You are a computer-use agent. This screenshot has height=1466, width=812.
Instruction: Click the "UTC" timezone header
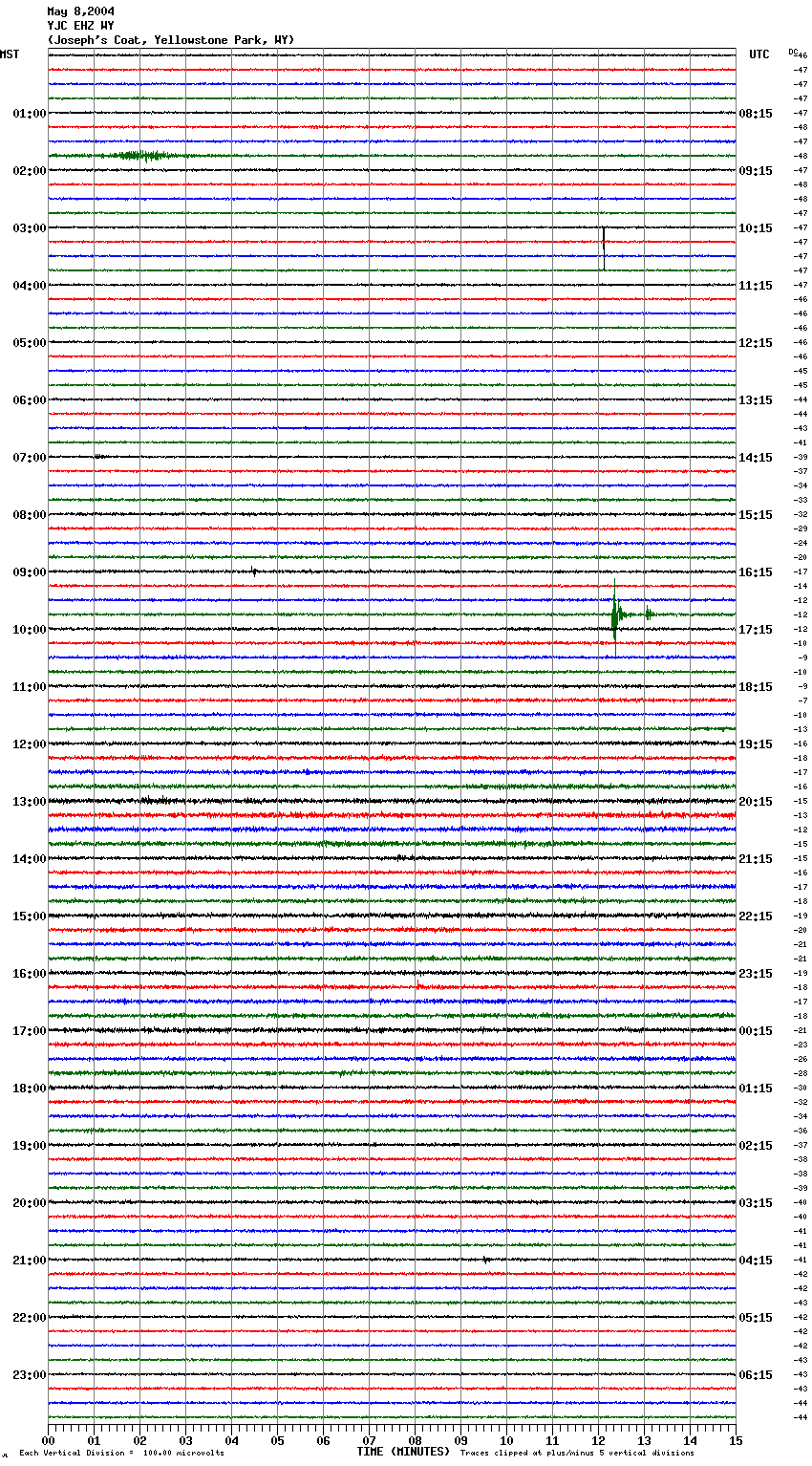pos(759,54)
